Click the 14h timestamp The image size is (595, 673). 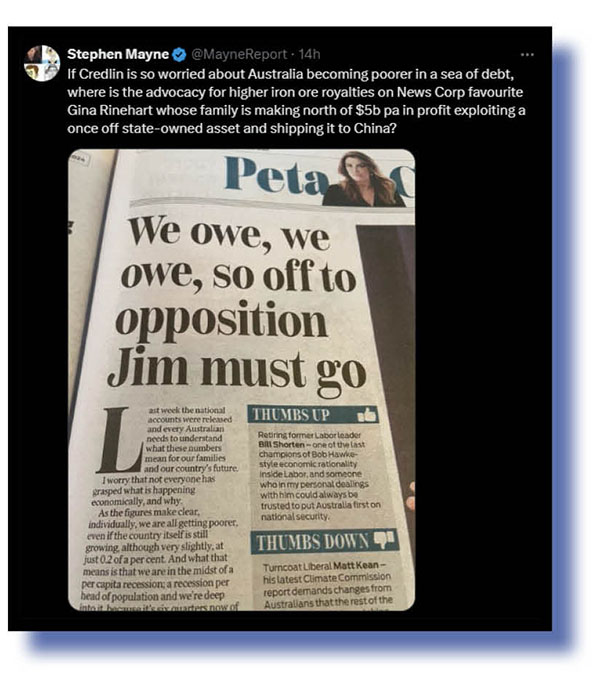pos(310,54)
